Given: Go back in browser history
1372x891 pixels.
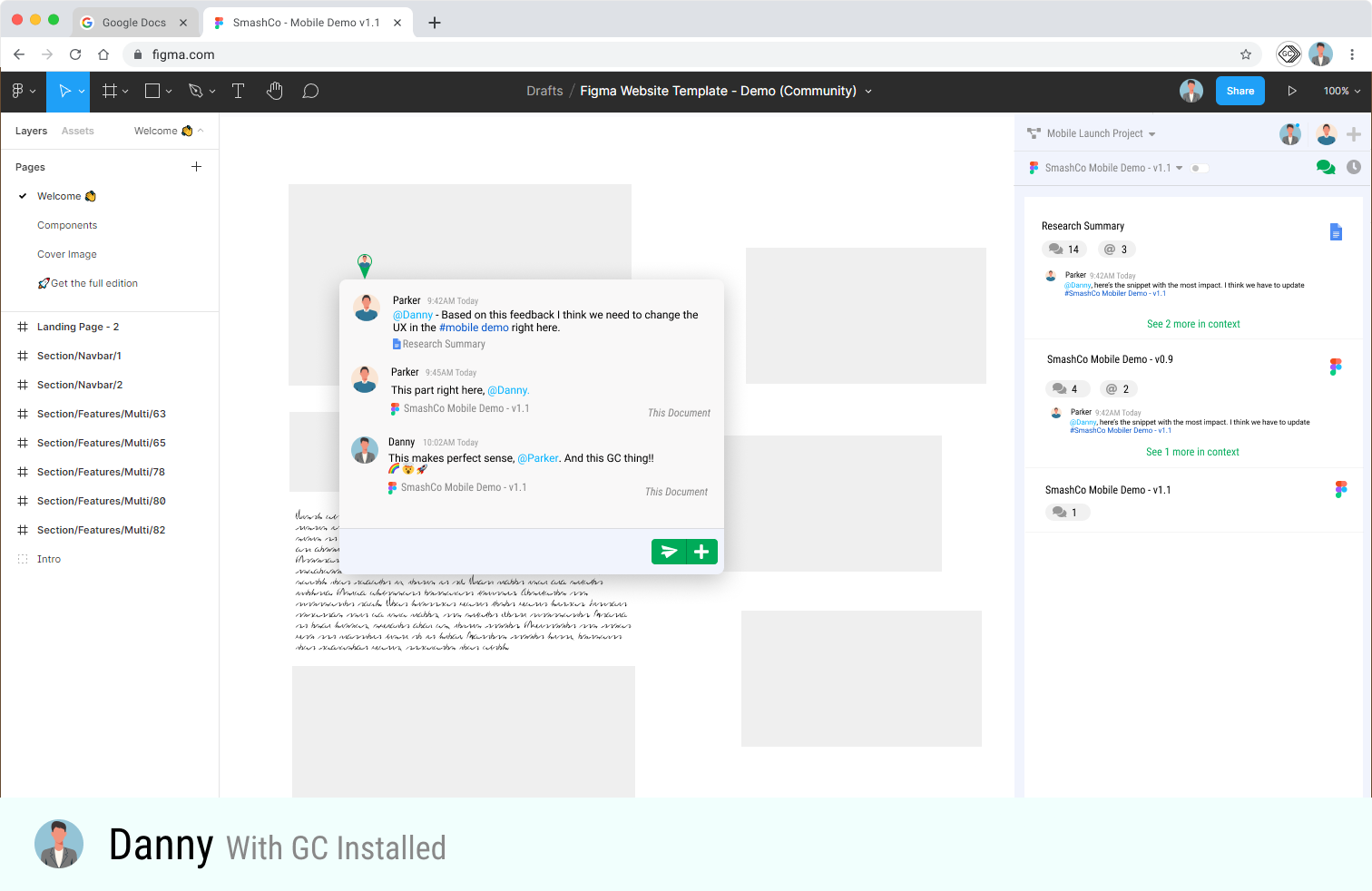Looking at the screenshot, I should click(19, 54).
